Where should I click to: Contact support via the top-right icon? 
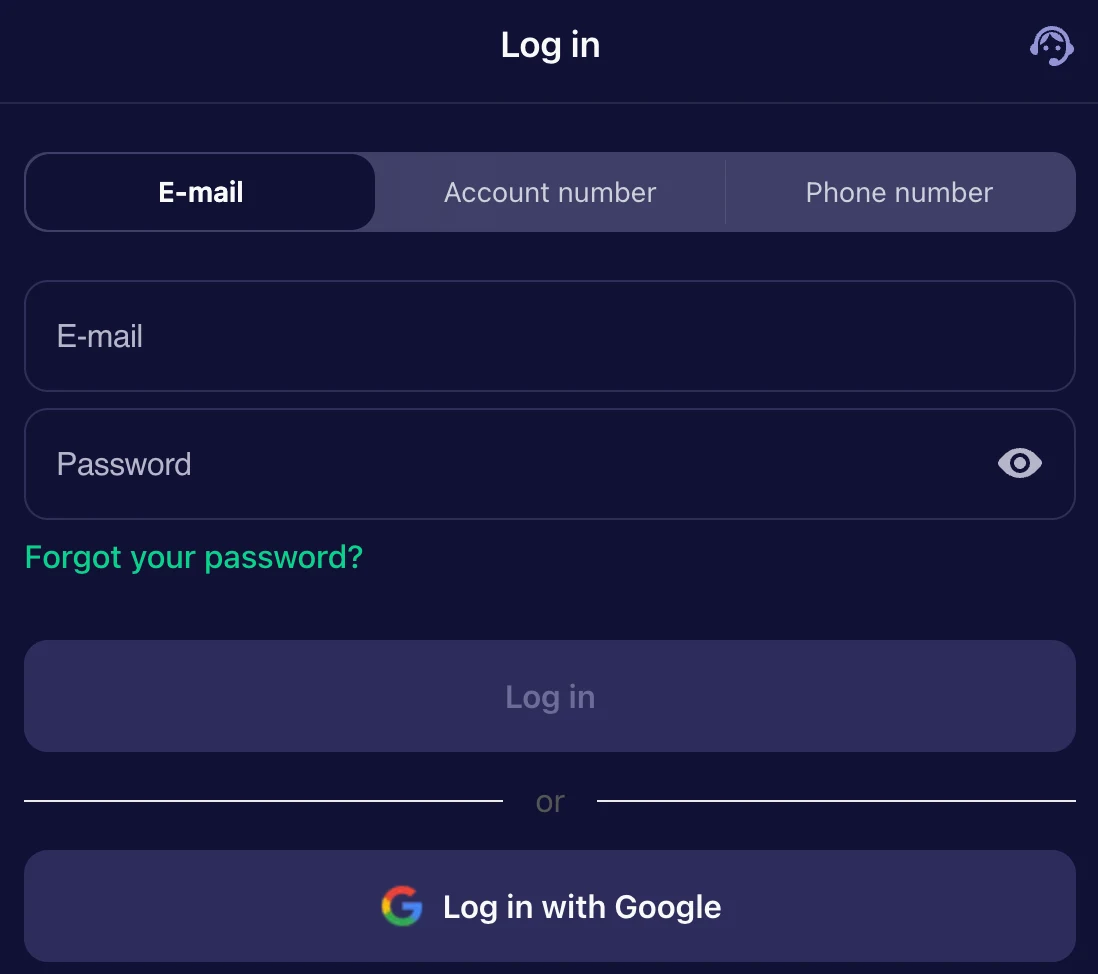point(1051,45)
